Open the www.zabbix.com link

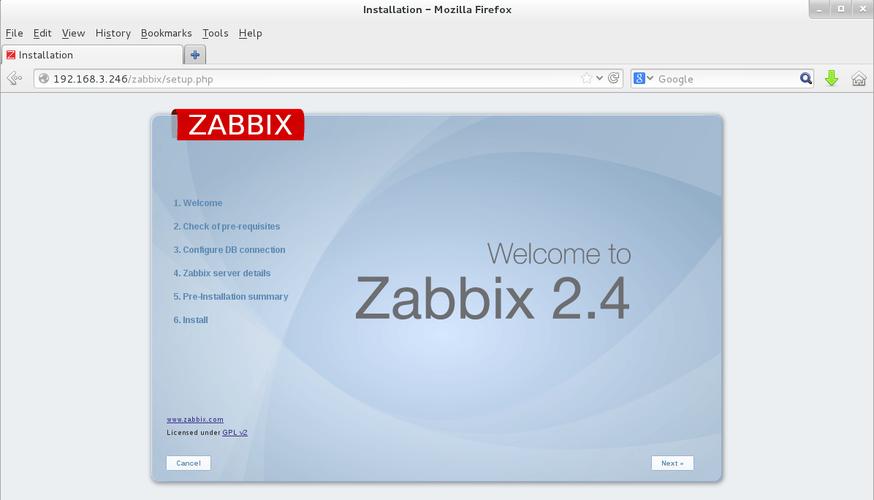(x=195, y=419)
